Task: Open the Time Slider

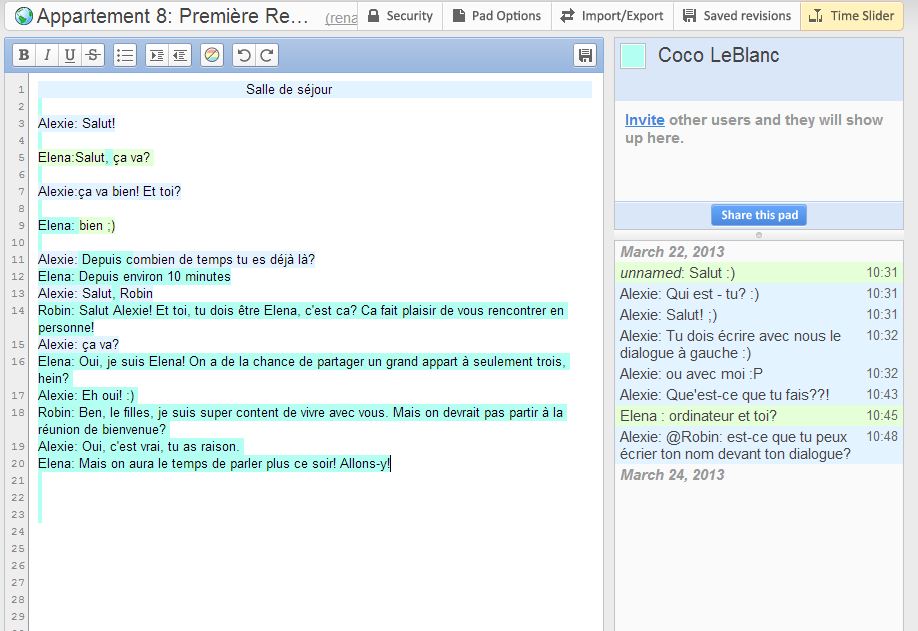Action: (850, 16)
